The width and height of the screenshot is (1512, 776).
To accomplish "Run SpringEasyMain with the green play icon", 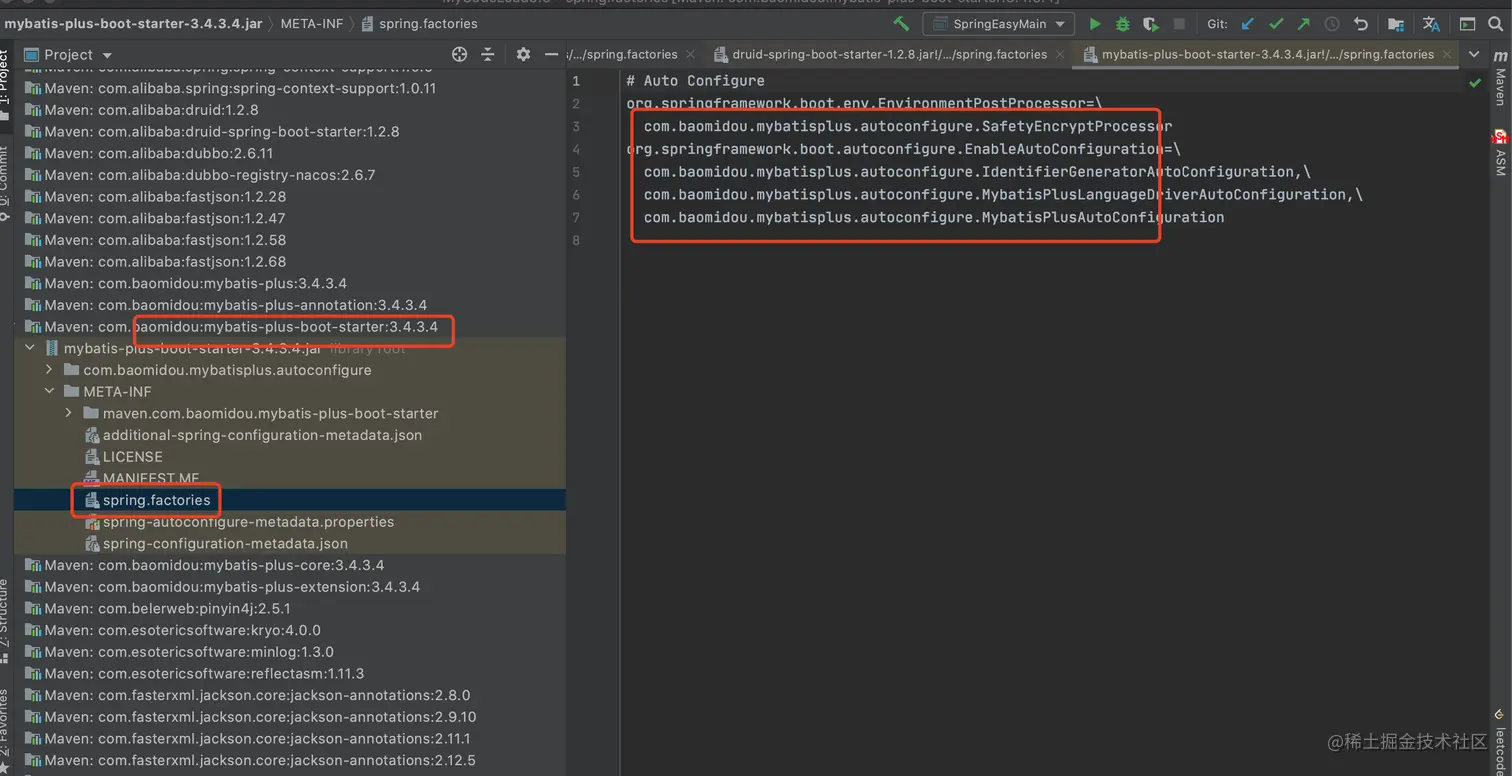I will click(1095, 24).
